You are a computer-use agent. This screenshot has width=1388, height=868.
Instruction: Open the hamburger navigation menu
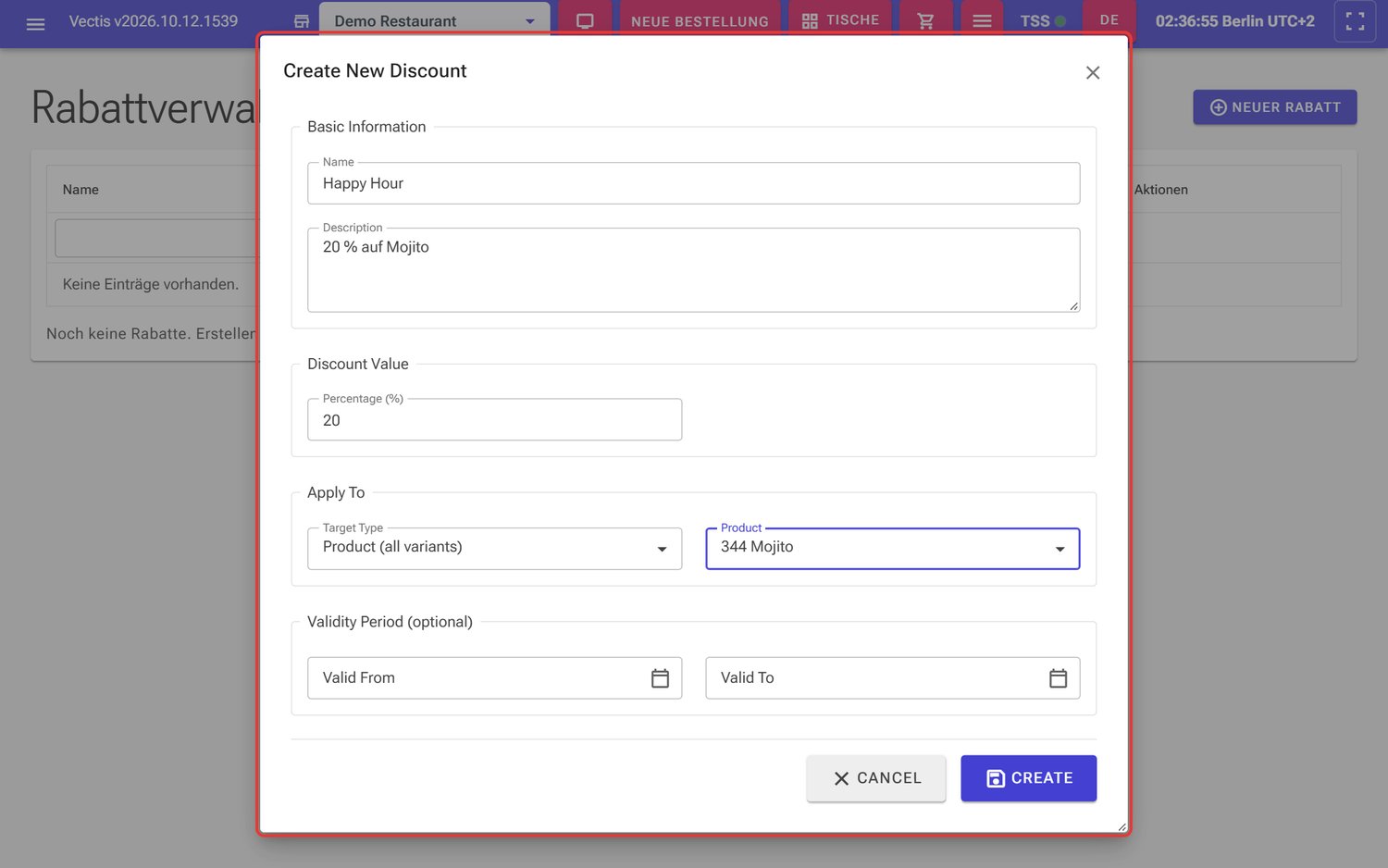point(35,22)
